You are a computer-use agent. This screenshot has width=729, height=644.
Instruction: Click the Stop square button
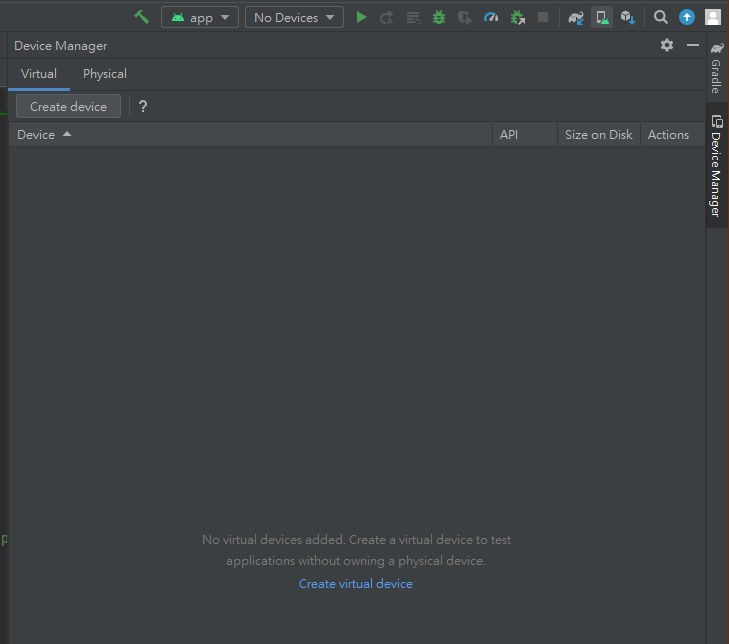coord(543,18)
